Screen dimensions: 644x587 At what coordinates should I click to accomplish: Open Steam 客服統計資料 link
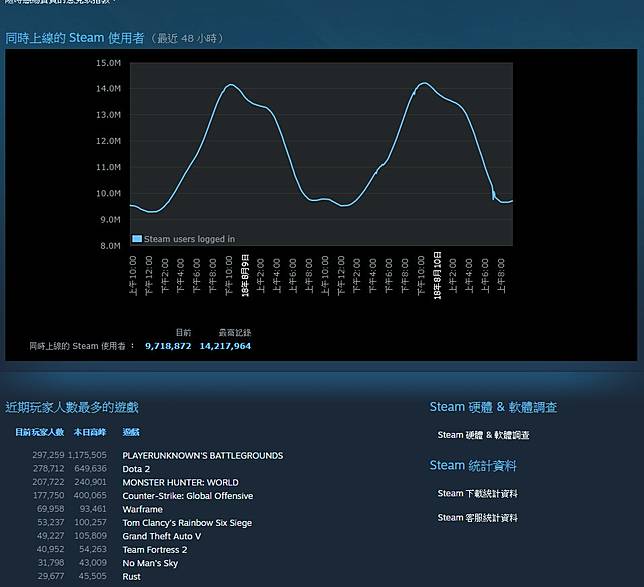tap(478, 518)
